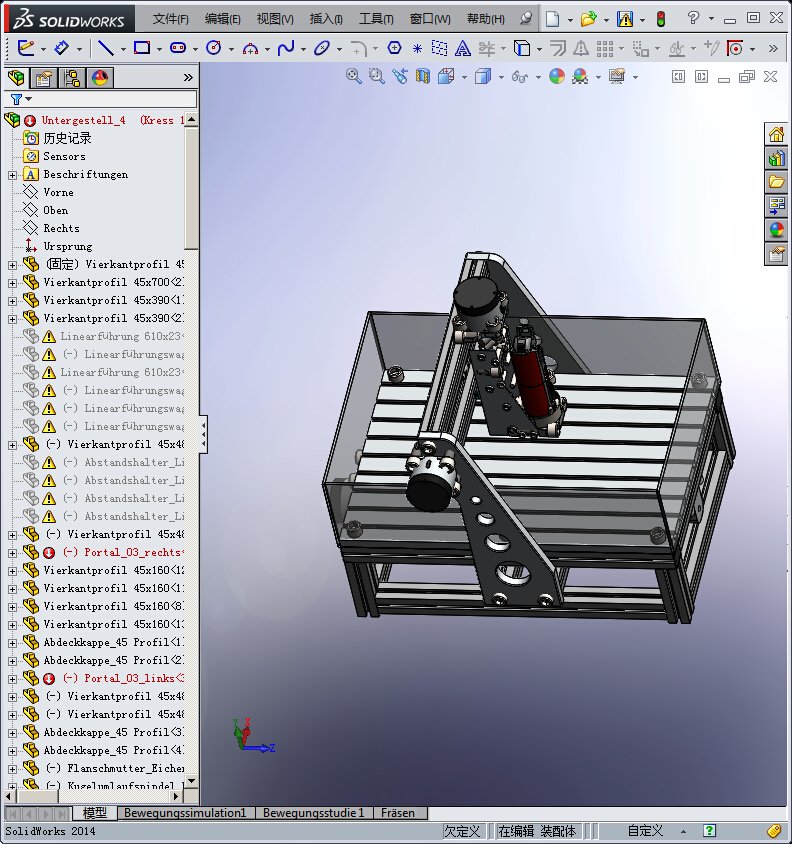
Task: Switch to the Fräsen tab
Action: [398, 813]
